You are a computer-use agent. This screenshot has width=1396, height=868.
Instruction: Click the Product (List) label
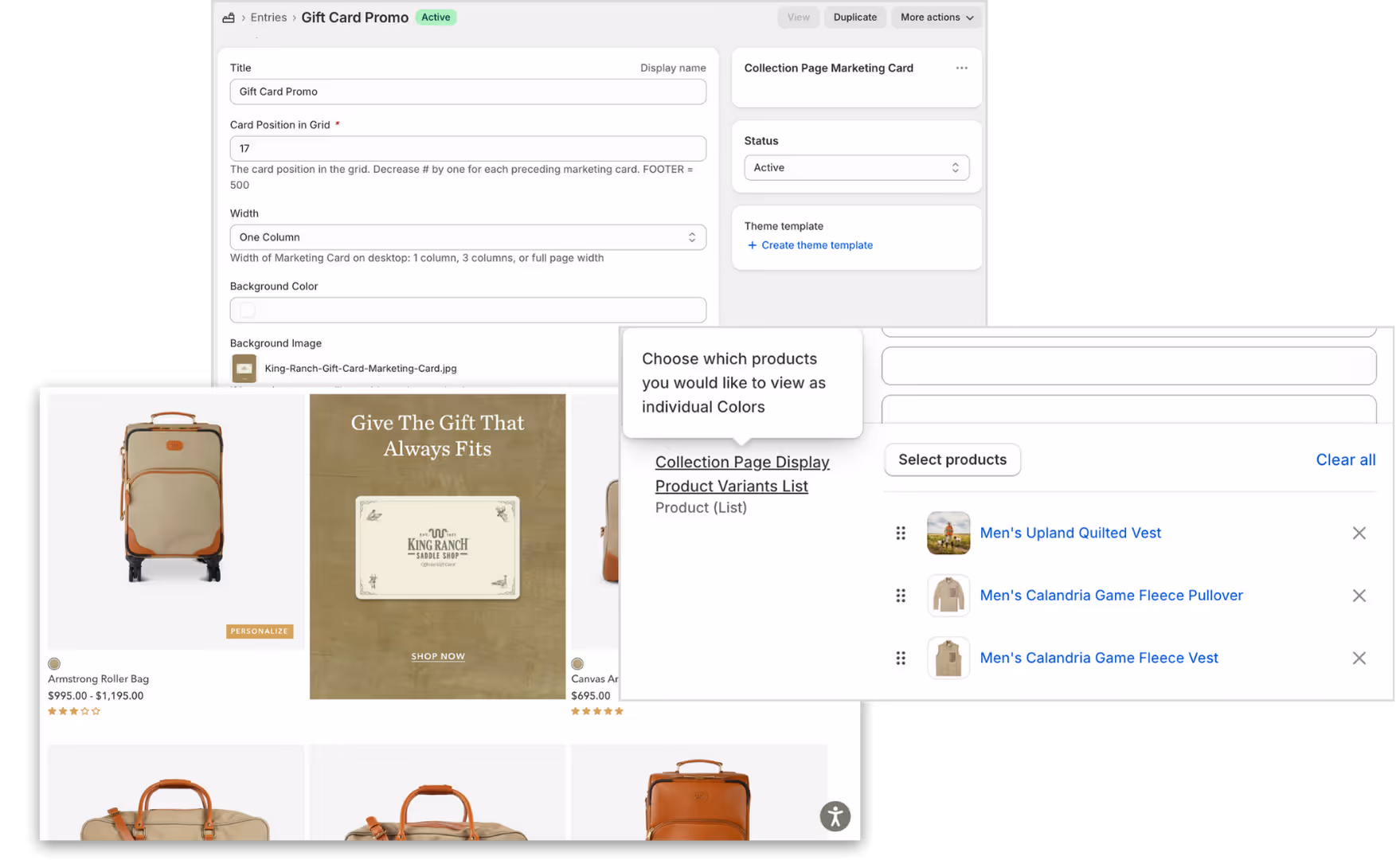(701, 507)
